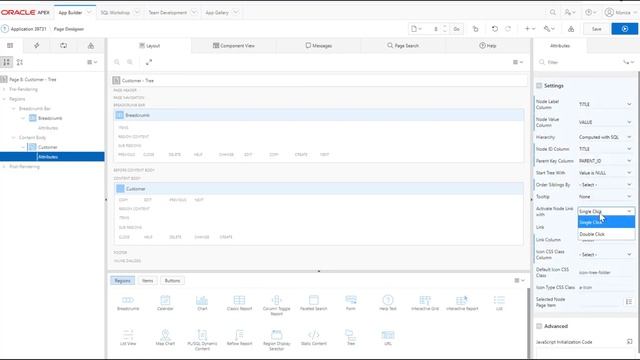
Task: Click the Go button next to page number
Action: coord(456,29)
